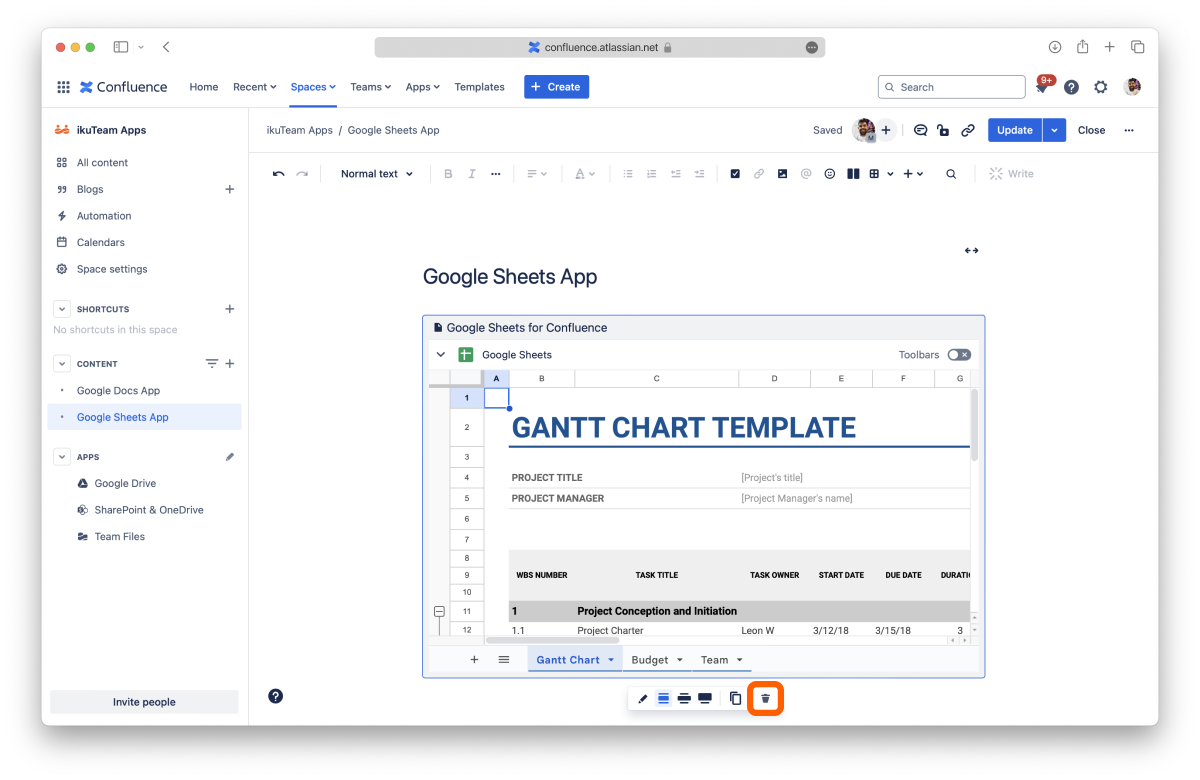
Task: Collapse row group at row 11
Action: [x=439, y=611]
